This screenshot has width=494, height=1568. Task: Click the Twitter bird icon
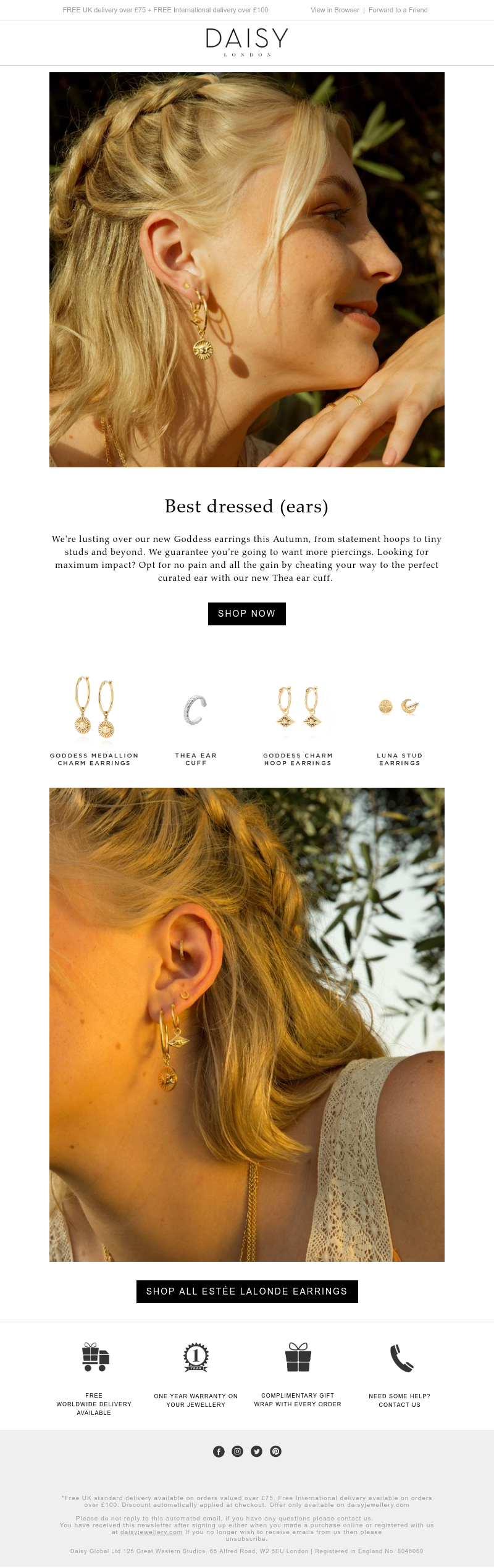[x=257, y=1451]
